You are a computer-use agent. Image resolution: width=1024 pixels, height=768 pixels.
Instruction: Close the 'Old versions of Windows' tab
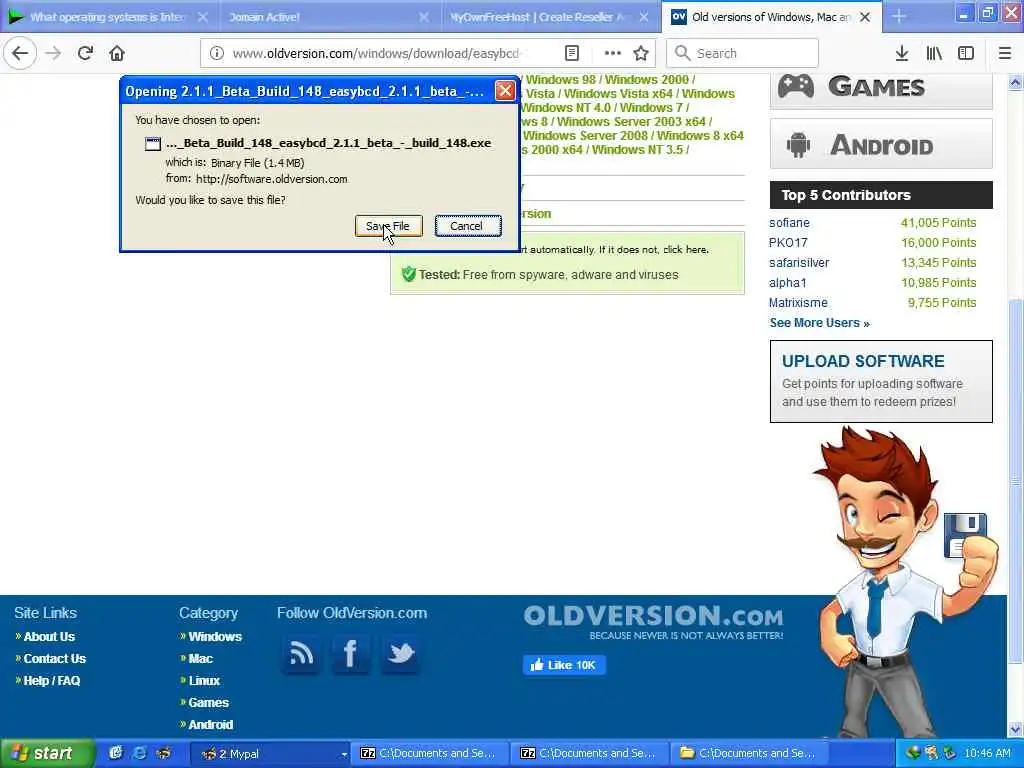pyautogui.click(x=865, y=17)
